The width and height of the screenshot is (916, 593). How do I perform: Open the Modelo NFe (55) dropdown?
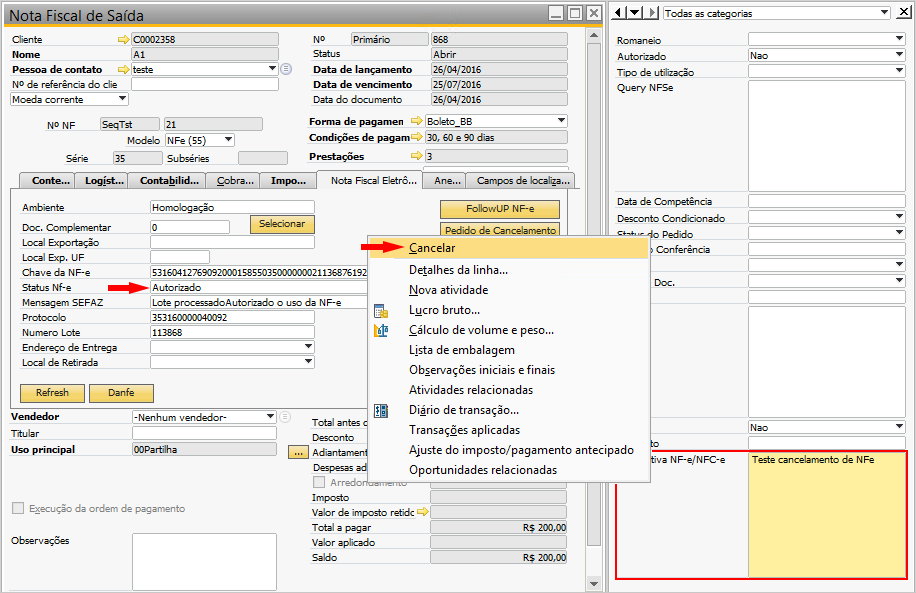pyautogui.click(x=229, y=140)
